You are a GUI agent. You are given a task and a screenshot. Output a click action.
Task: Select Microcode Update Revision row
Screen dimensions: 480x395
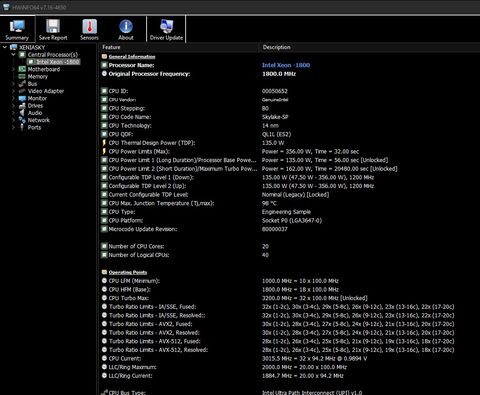(289, 229)
